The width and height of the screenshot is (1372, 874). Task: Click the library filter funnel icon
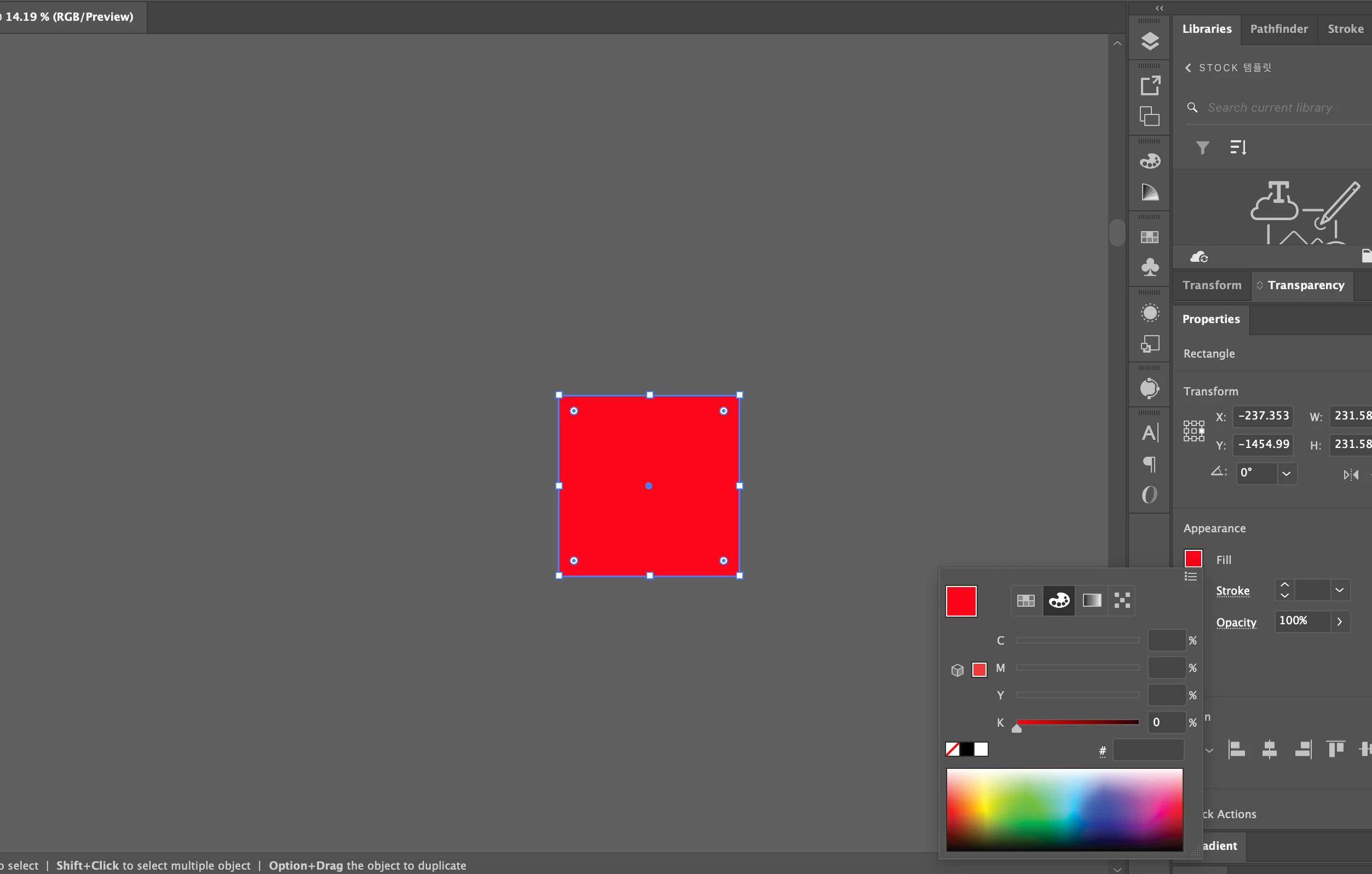click(x=1202, y=147)
